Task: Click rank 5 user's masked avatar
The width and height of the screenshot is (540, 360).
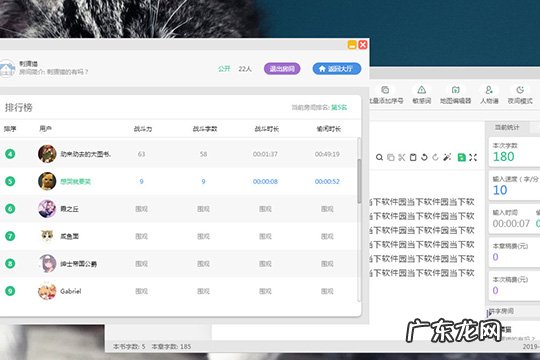Action: tap(47, 181)
